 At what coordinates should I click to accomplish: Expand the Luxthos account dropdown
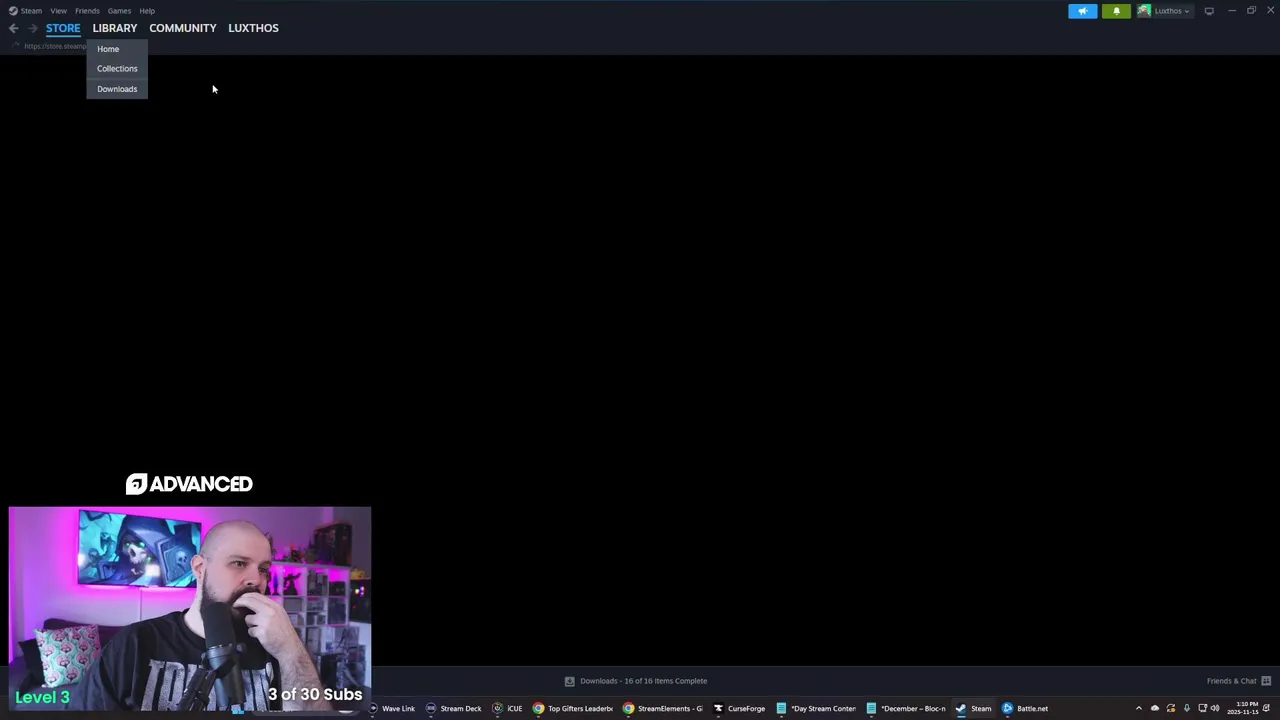tap(1172, 11)
